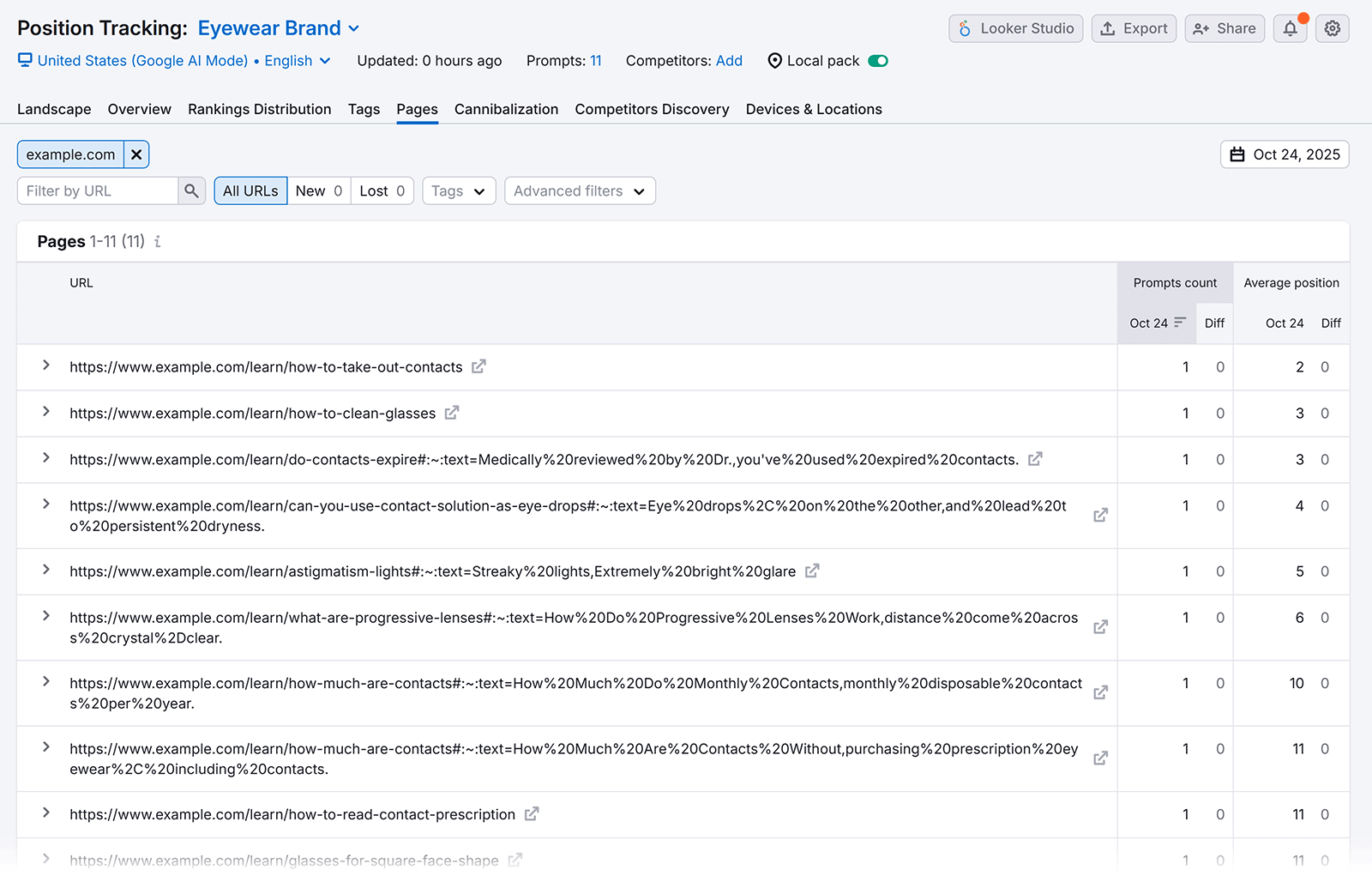Open the Advanced filters dropdown
1372x876 pixels.
[x=580, y=190]
